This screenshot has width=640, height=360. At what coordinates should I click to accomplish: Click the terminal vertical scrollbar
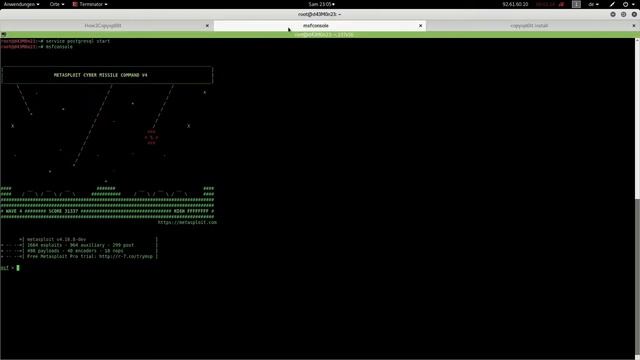coord(638,198)
